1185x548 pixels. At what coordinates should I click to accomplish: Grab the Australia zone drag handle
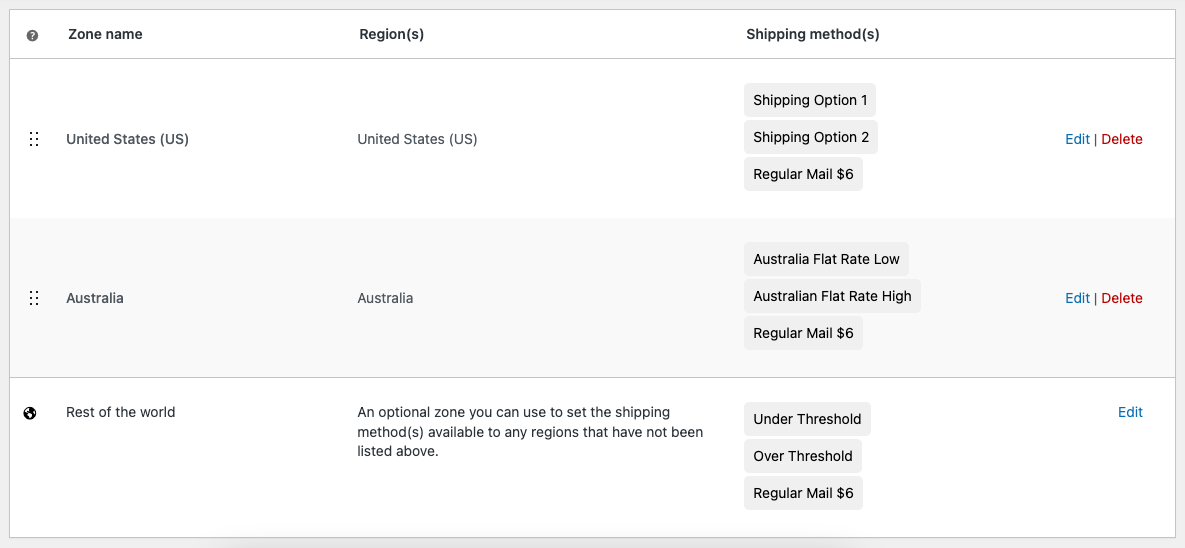pyautogui.click(x=34, y=298)
